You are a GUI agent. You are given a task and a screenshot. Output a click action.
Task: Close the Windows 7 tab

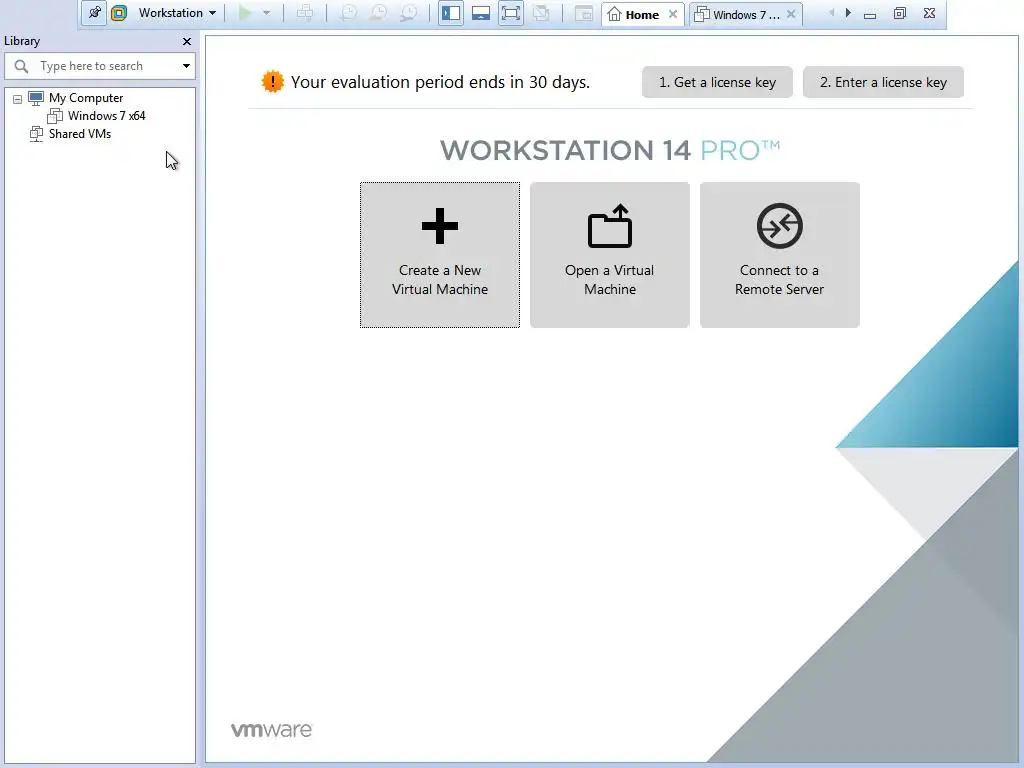pyautogui.click(x=791, y=14)
